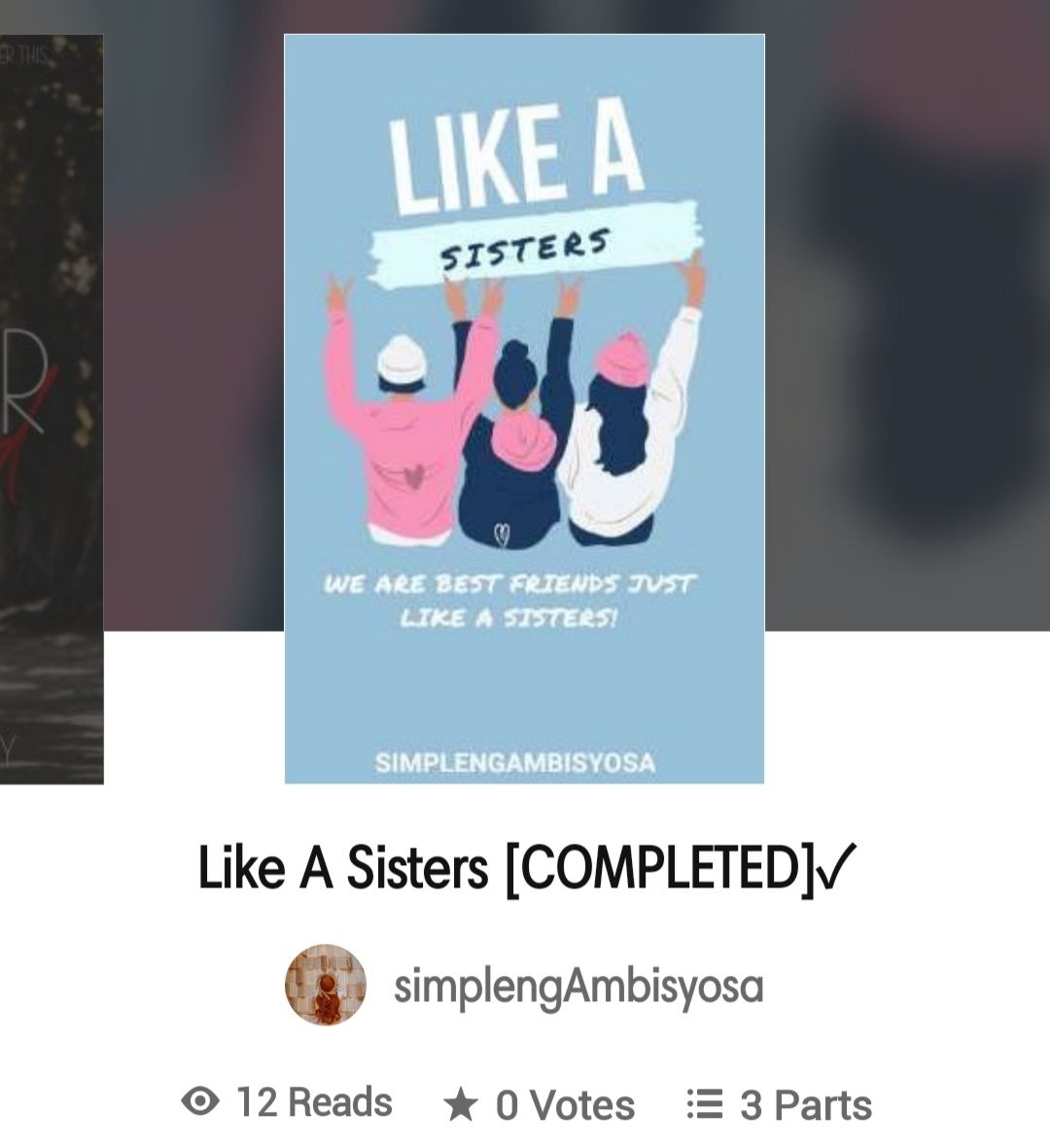Click the list icon beside 3 Parts

click(x=705, y=1103)
